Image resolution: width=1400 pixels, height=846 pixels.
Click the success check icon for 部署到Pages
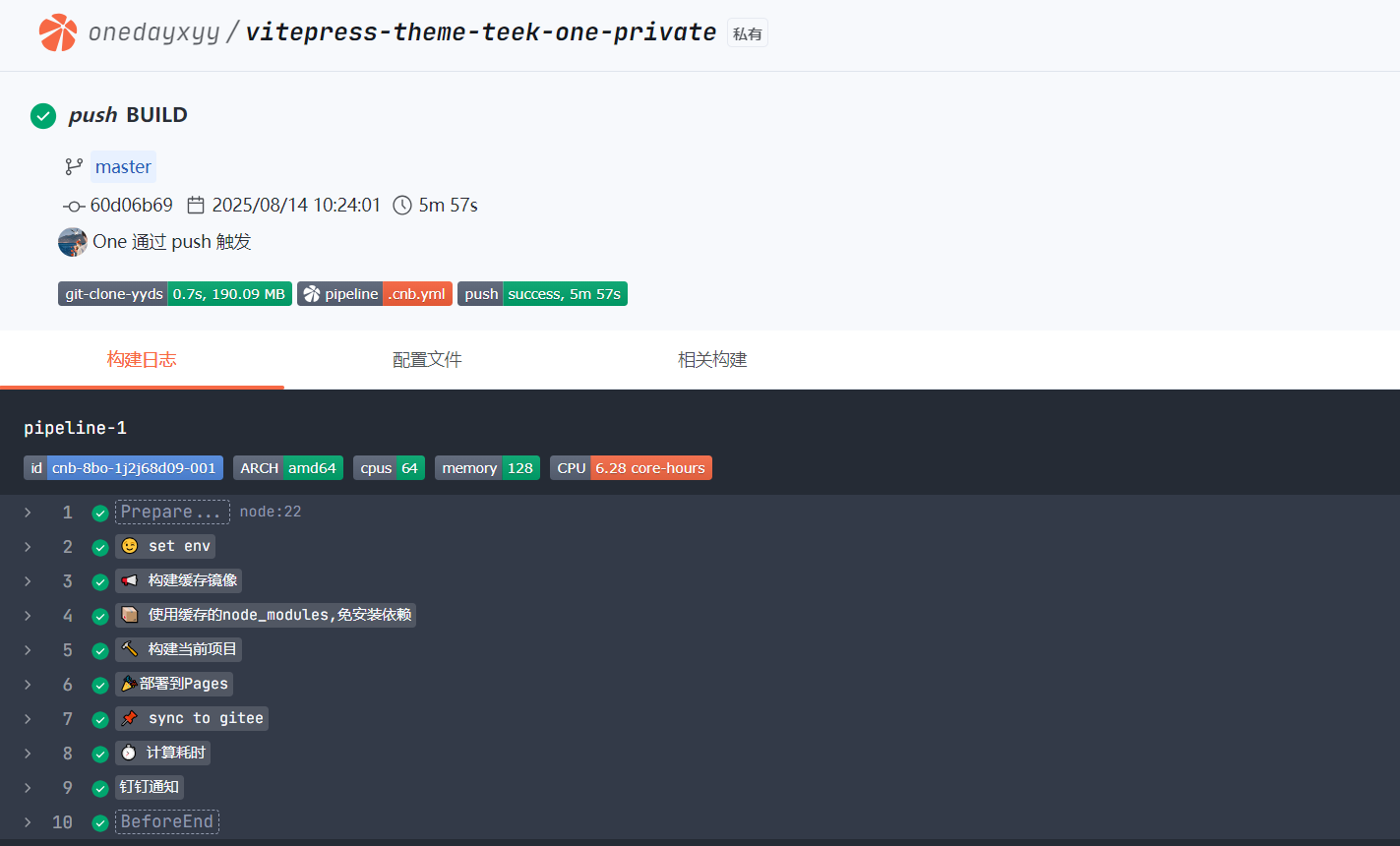[99, 686]
